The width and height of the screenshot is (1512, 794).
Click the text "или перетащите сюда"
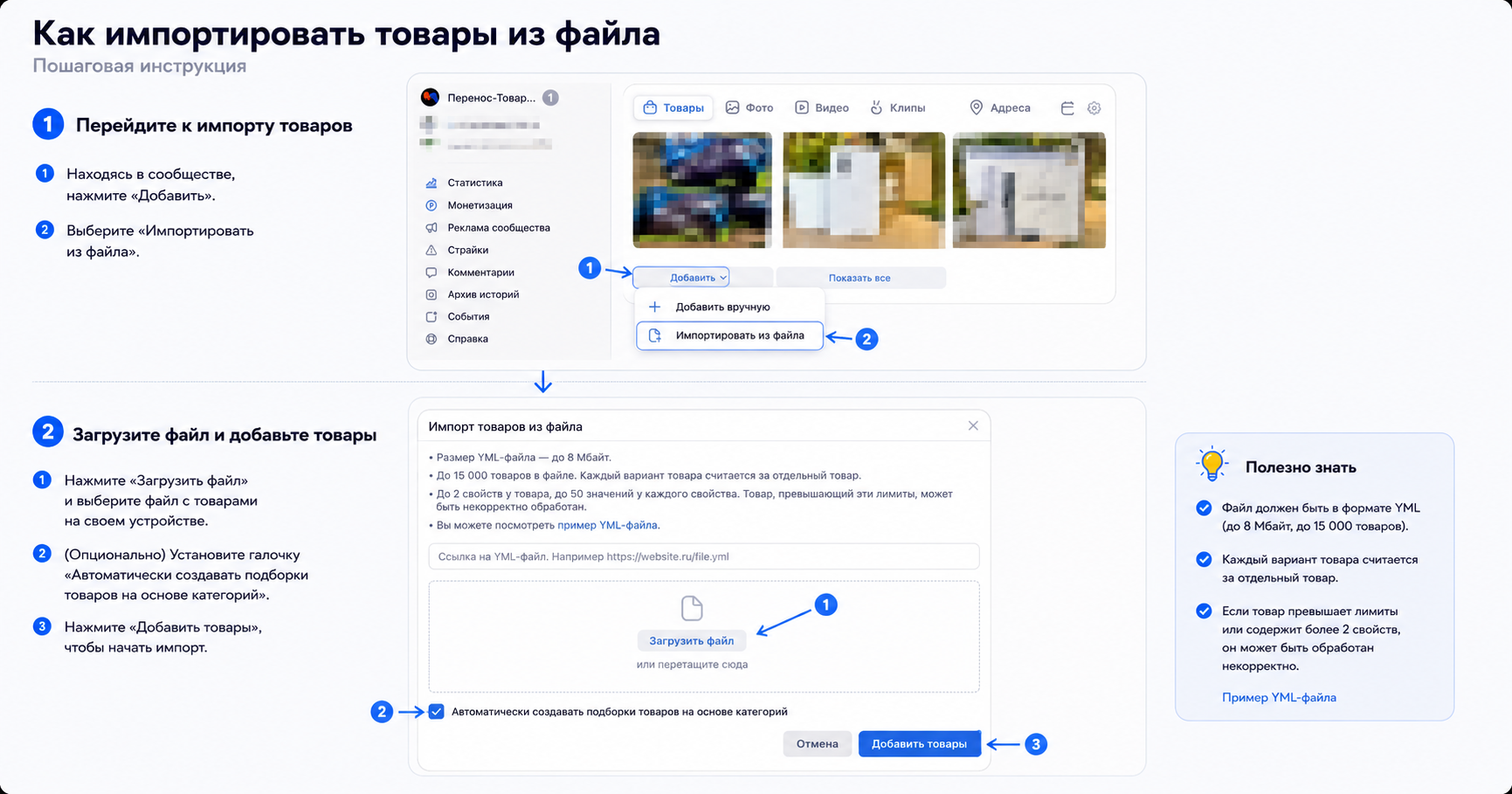692,665
